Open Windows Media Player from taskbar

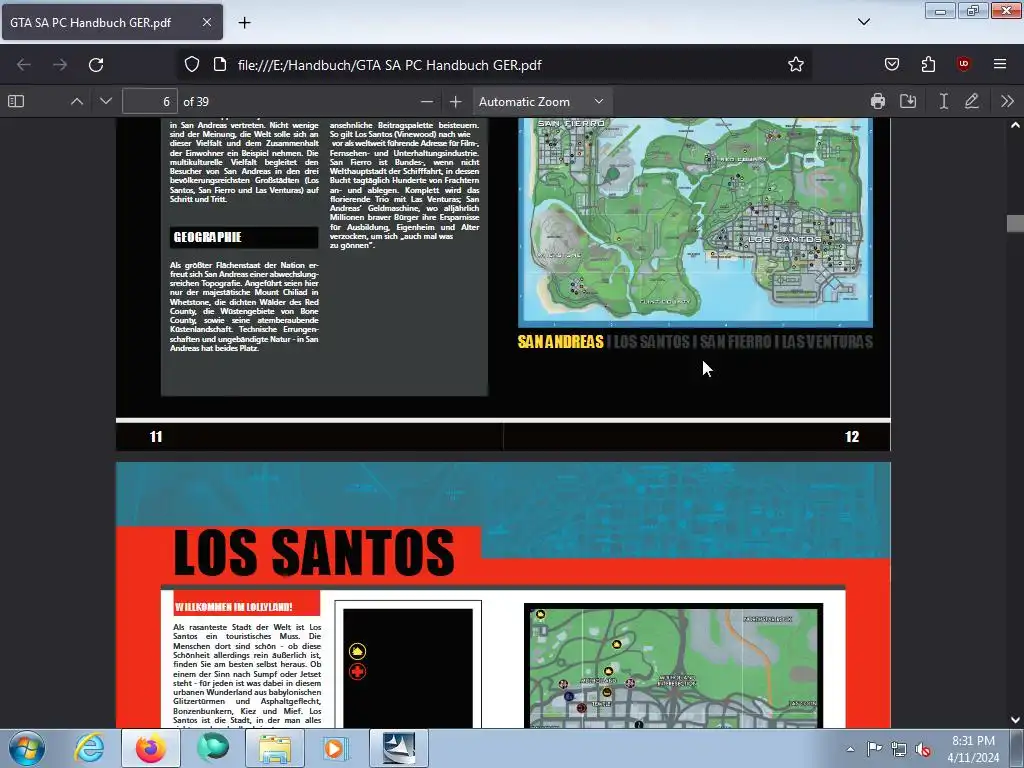tap(336, 748)
